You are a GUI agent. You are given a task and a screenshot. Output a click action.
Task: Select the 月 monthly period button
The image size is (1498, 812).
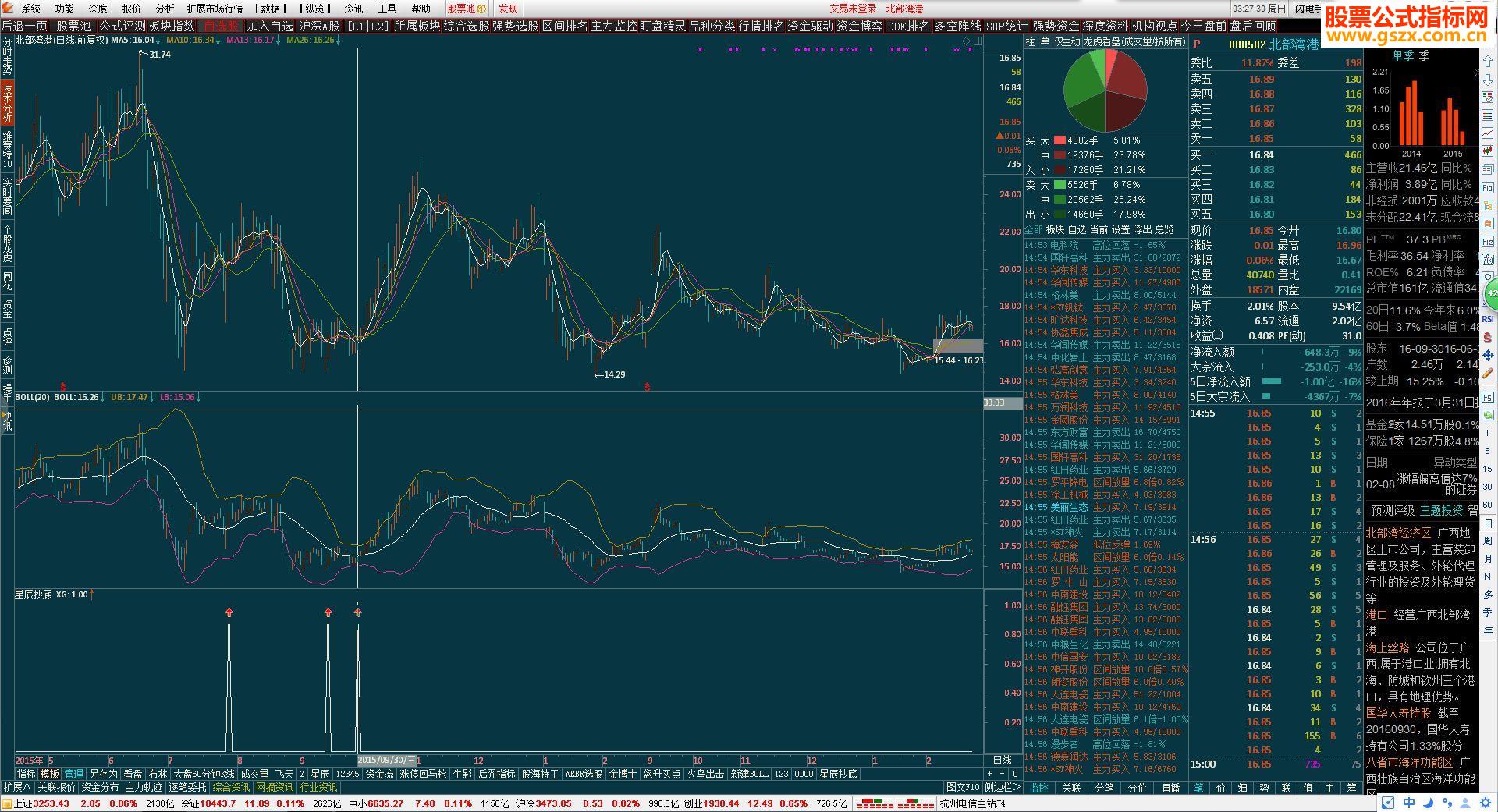click(1488, 559)
